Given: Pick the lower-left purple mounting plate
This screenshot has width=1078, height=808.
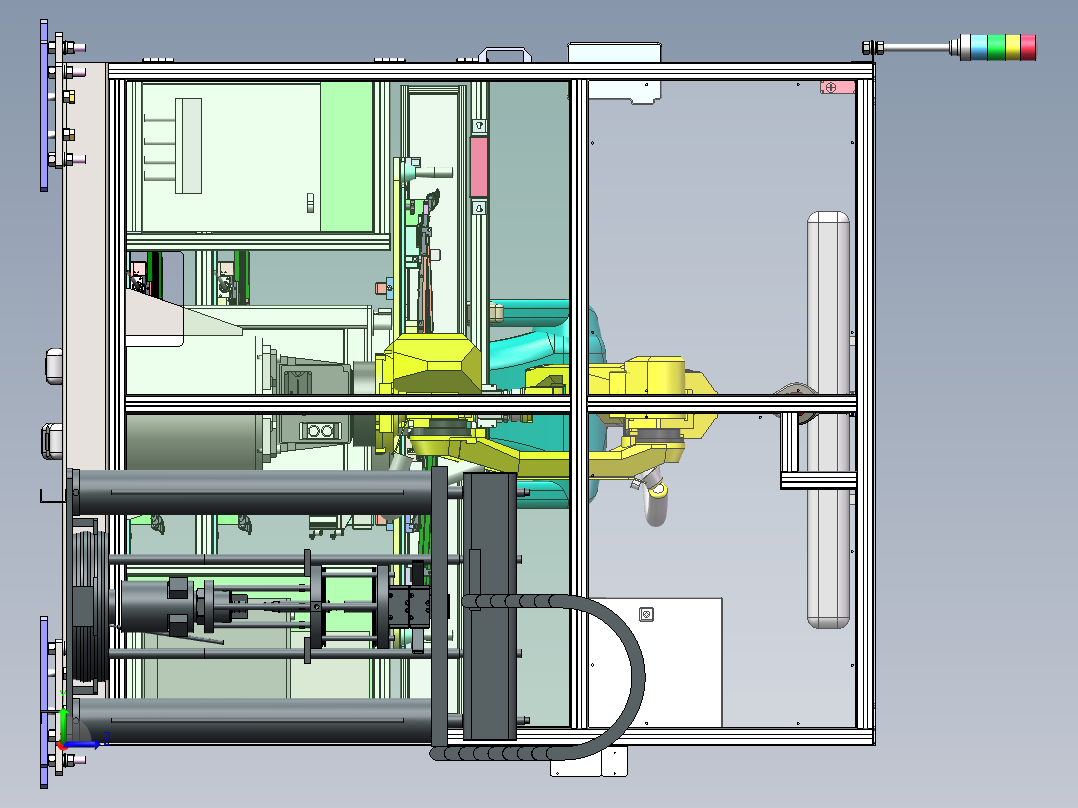Looking at the screenshot, I should 44,702.
